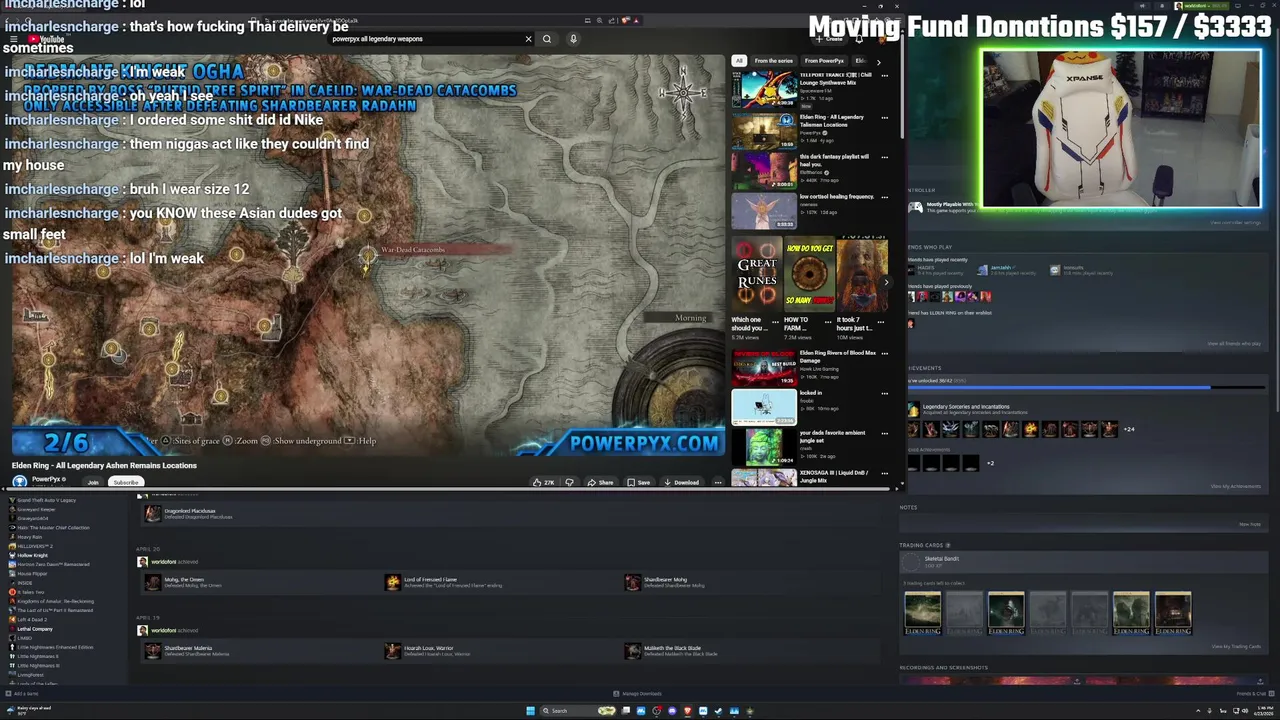Start YouTube voice search with microphone

(x=573, y=39)
